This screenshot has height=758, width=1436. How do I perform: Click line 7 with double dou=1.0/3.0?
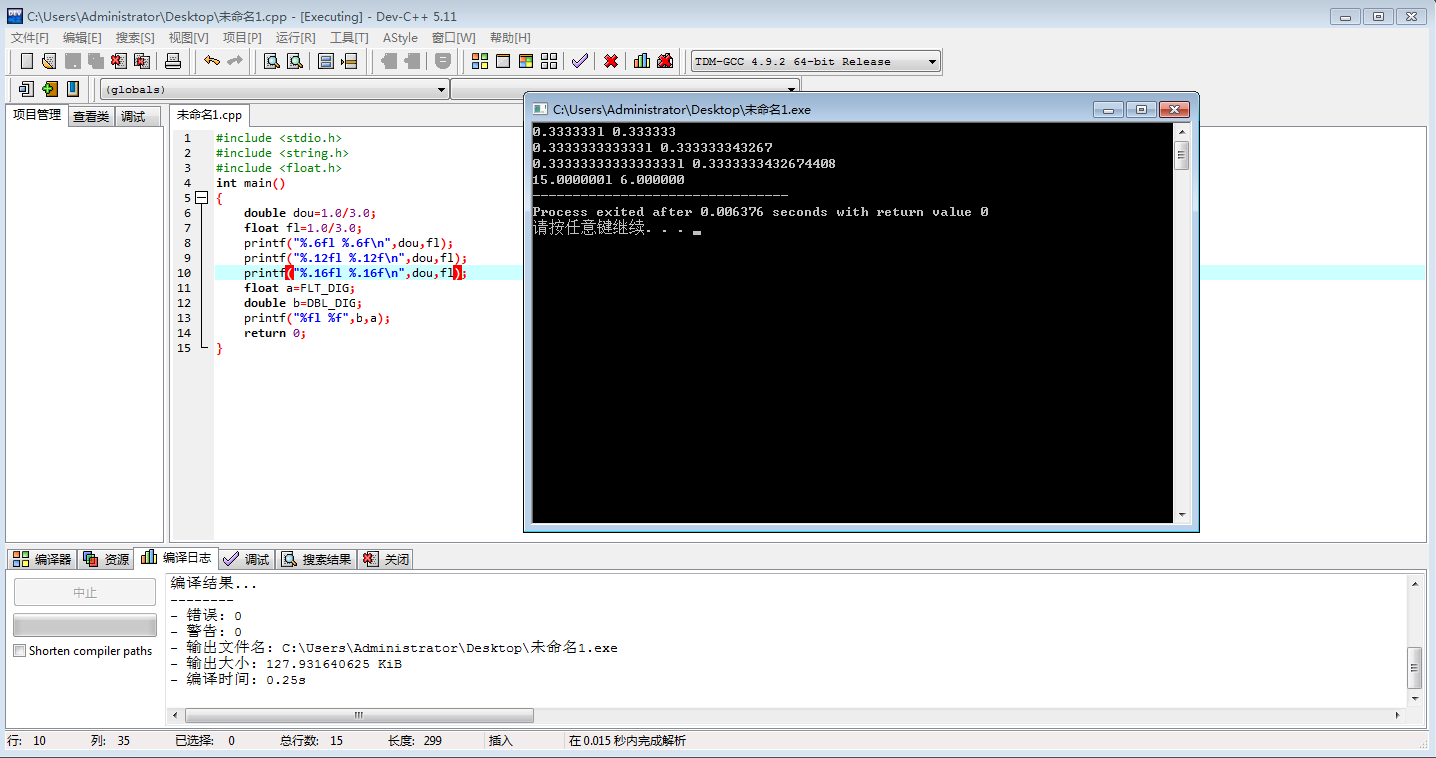[310, 213]
